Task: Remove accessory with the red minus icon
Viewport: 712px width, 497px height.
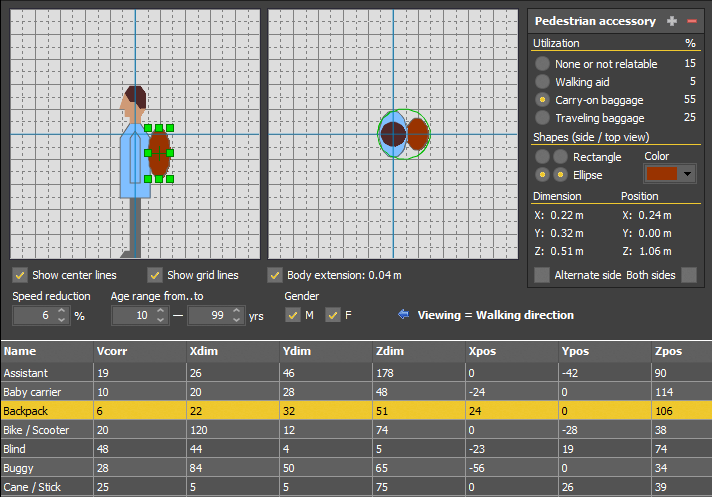Action: tap(692, 21)
